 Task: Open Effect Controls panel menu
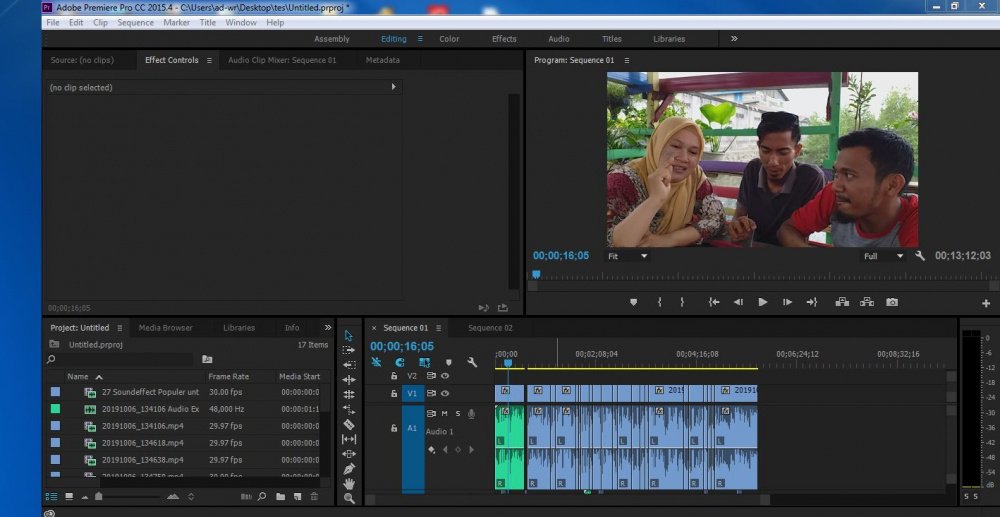point(209,61)
